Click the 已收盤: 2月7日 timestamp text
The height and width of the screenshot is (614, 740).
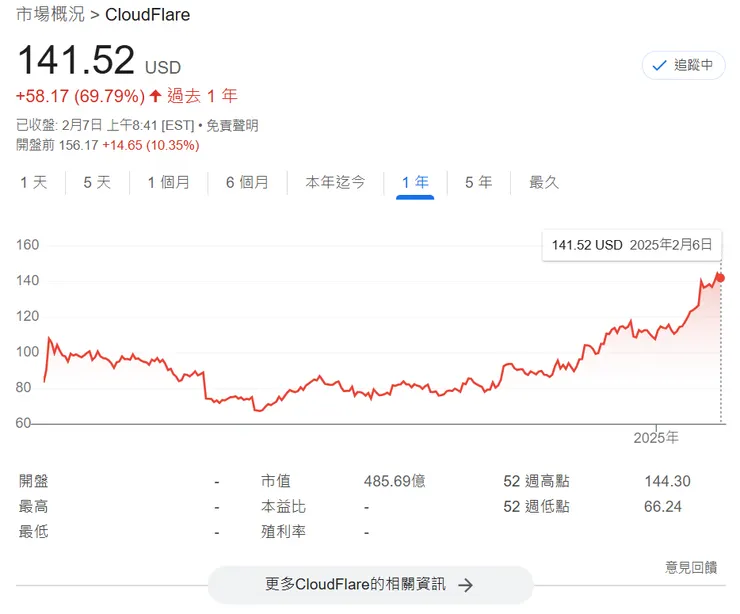105,126
